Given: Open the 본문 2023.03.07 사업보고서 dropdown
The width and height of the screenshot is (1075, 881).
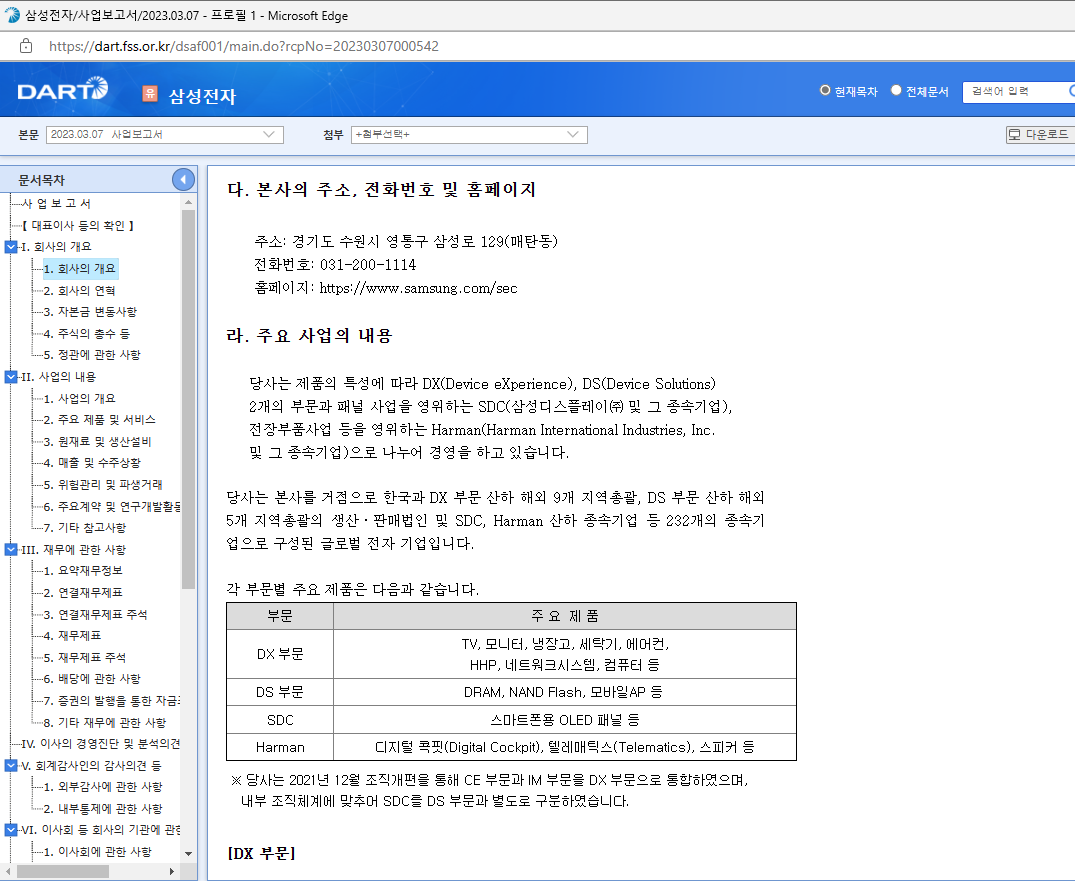Looking at the screenshot, I should pos(165,134).
